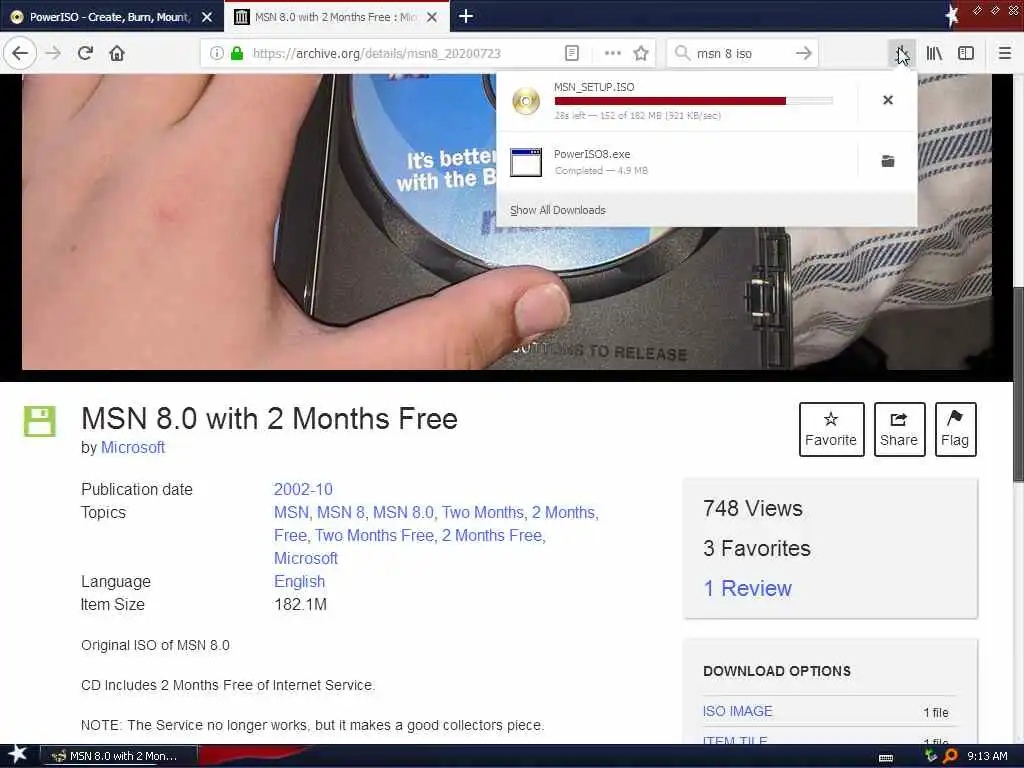Screen dimensions: 1024x768
Task: Click the English language link
Action: click(299, 581)
